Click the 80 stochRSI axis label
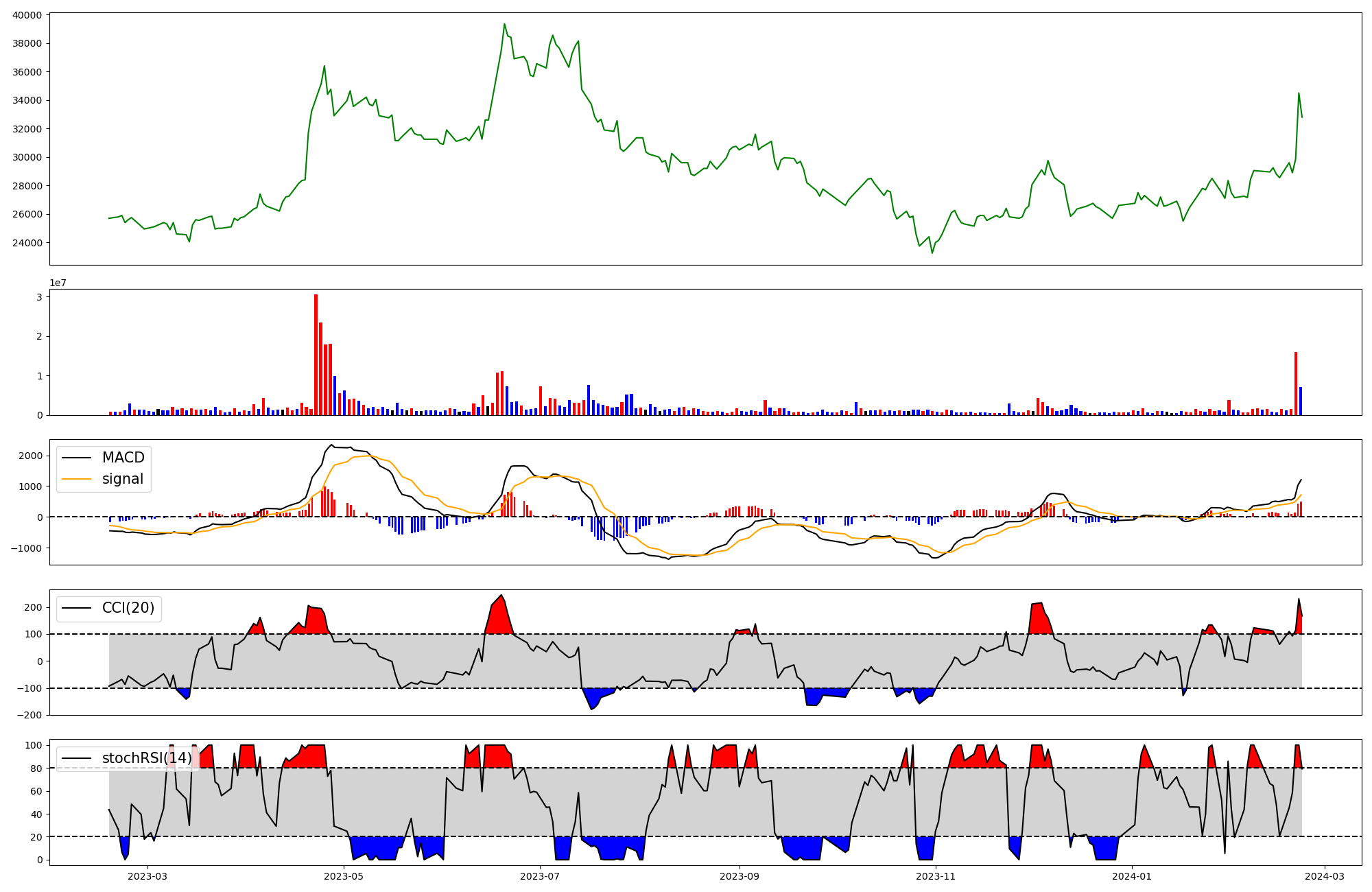The height and width of the screenshot is (892, 1372). pyautogui.click(x=37, y=768)
